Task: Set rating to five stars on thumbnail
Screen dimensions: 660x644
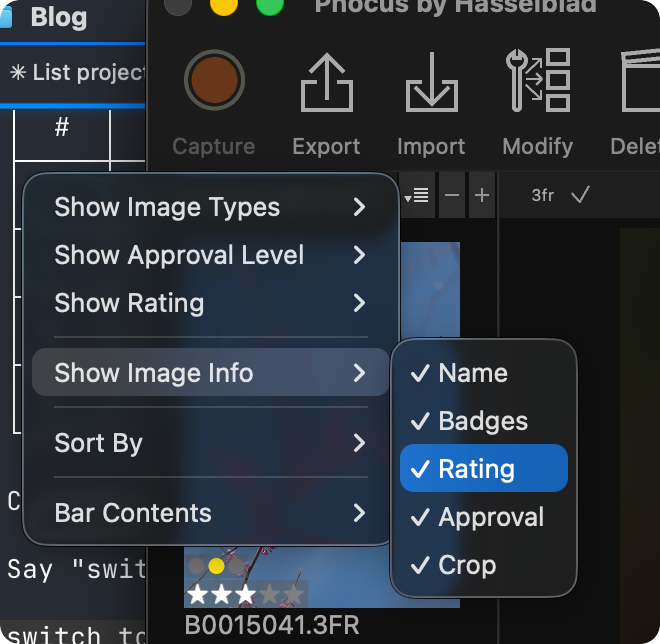Action: click(293, 595)
